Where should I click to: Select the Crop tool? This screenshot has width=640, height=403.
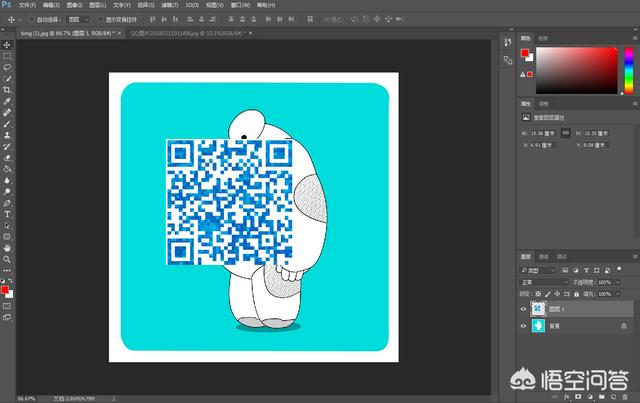pyautogui.click(x=7, y=90)
